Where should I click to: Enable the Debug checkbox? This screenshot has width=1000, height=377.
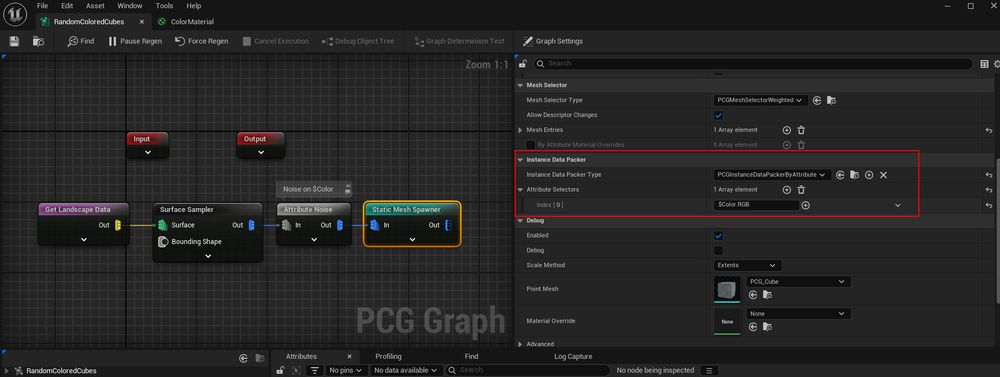tap(718, 250)
